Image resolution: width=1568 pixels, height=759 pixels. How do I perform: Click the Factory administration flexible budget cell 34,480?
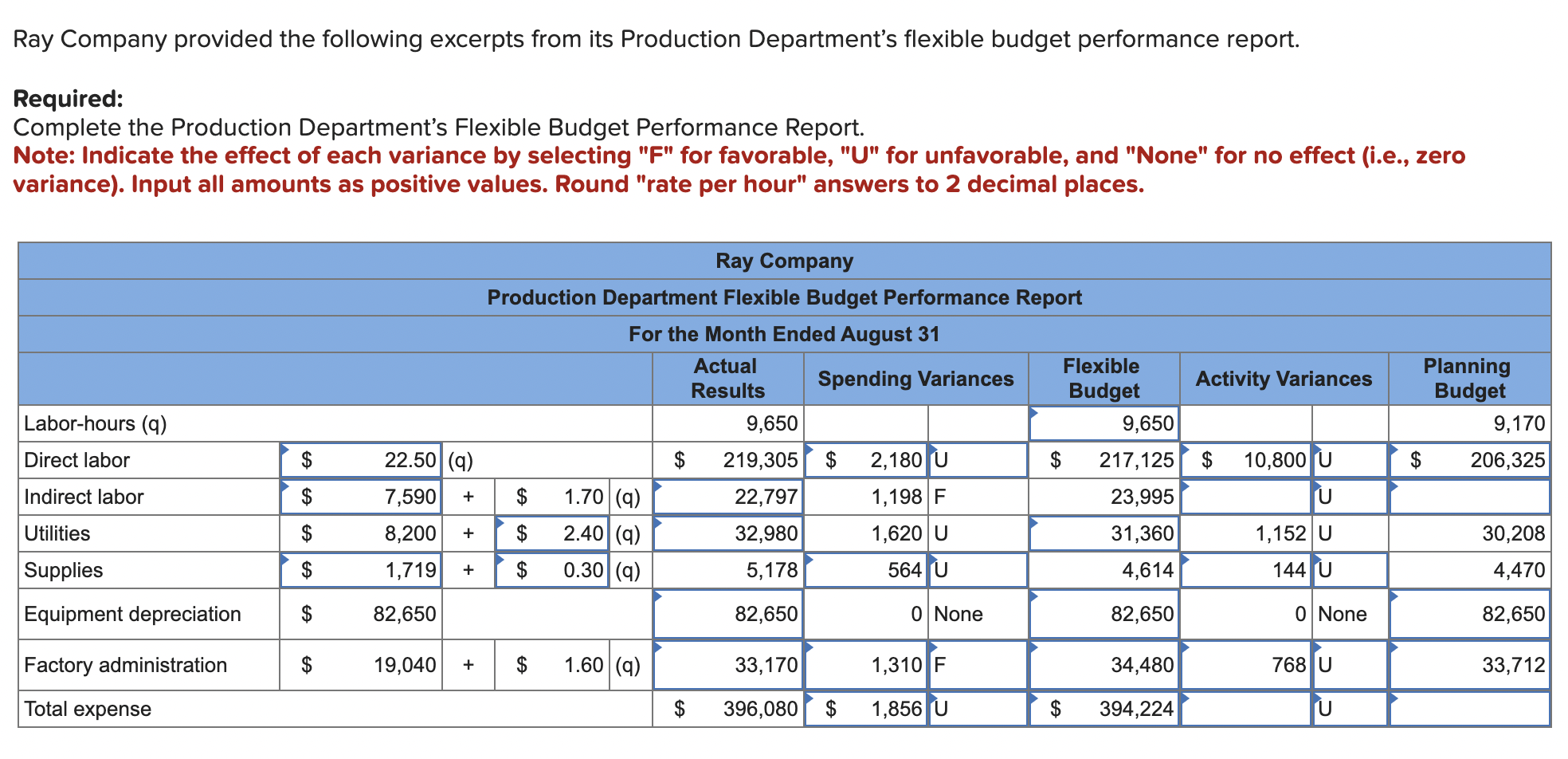pos(1103,665)
